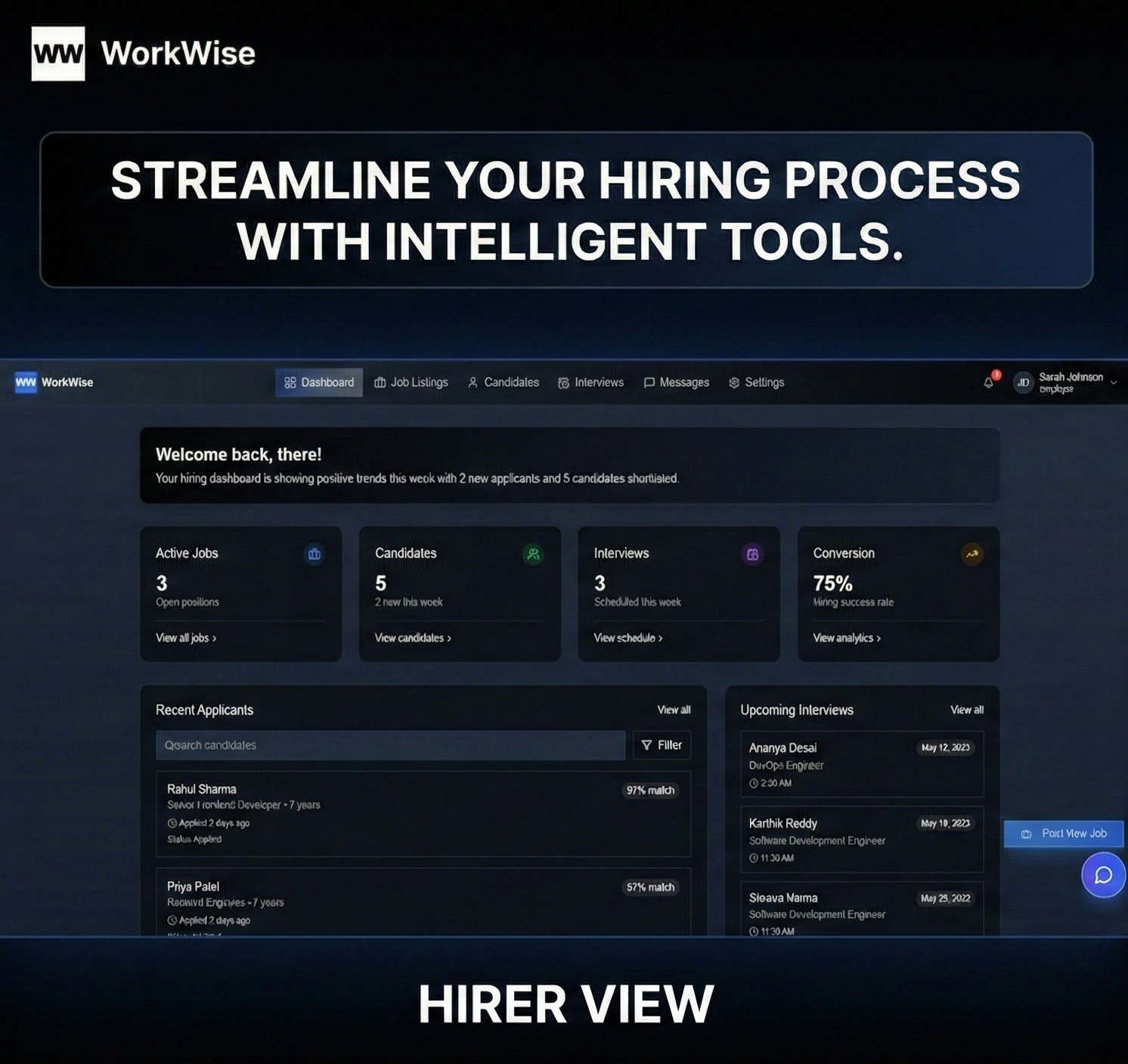Open the Sleava Marma interview entry
The width and height of the screenshot is (1128, 1064).
862,909
